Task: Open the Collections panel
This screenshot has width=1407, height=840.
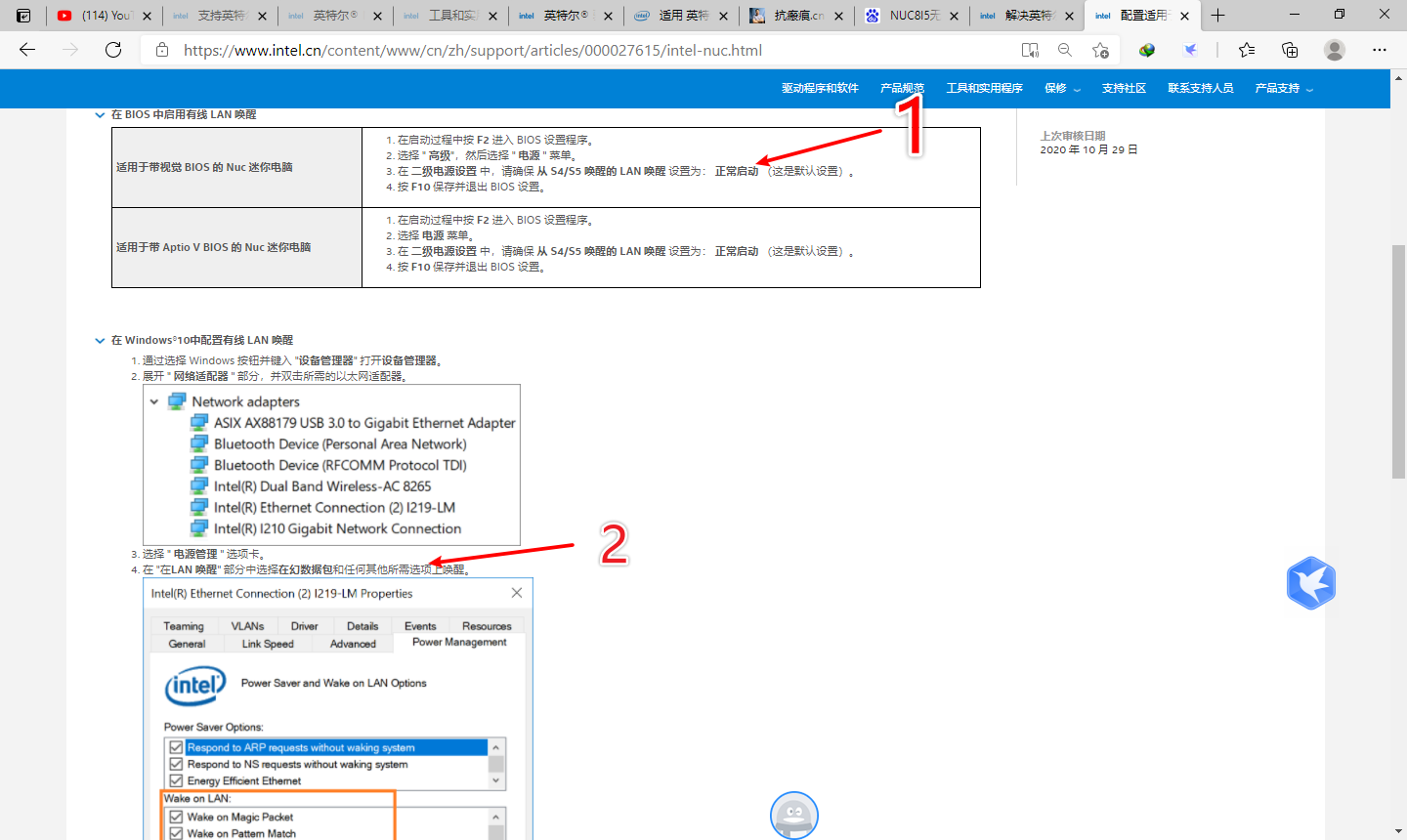Action: coord(1290,50)
